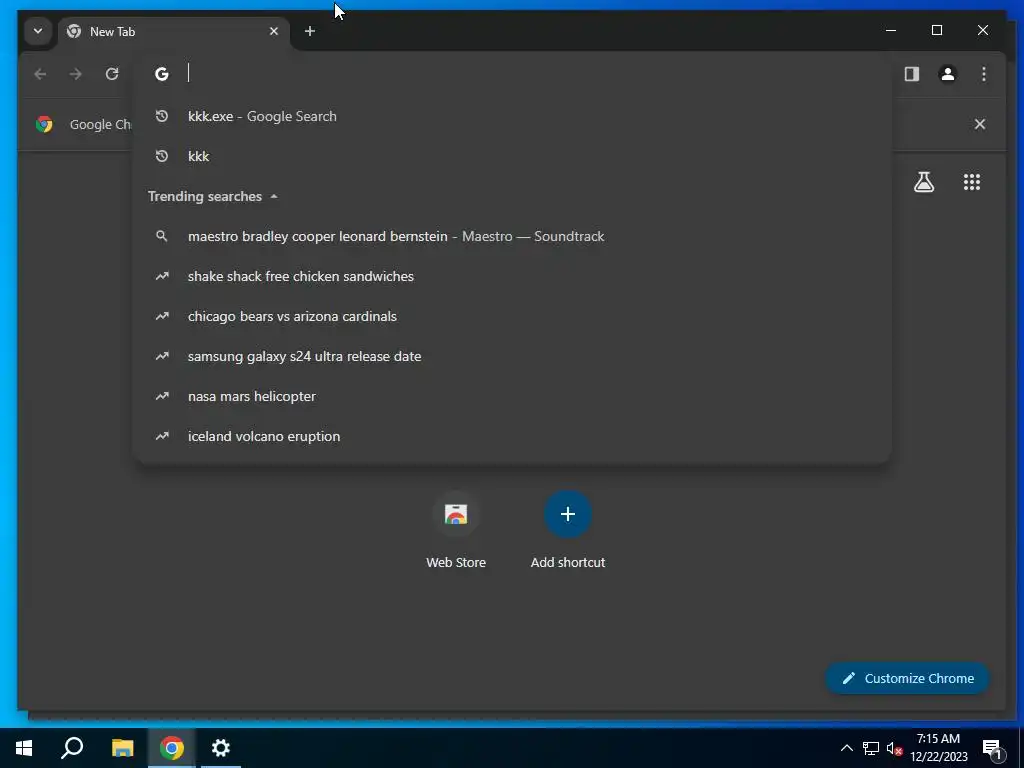Open the profile avatar menu
The width and height of the screenshot is (1024, 768).
point(948,74)
